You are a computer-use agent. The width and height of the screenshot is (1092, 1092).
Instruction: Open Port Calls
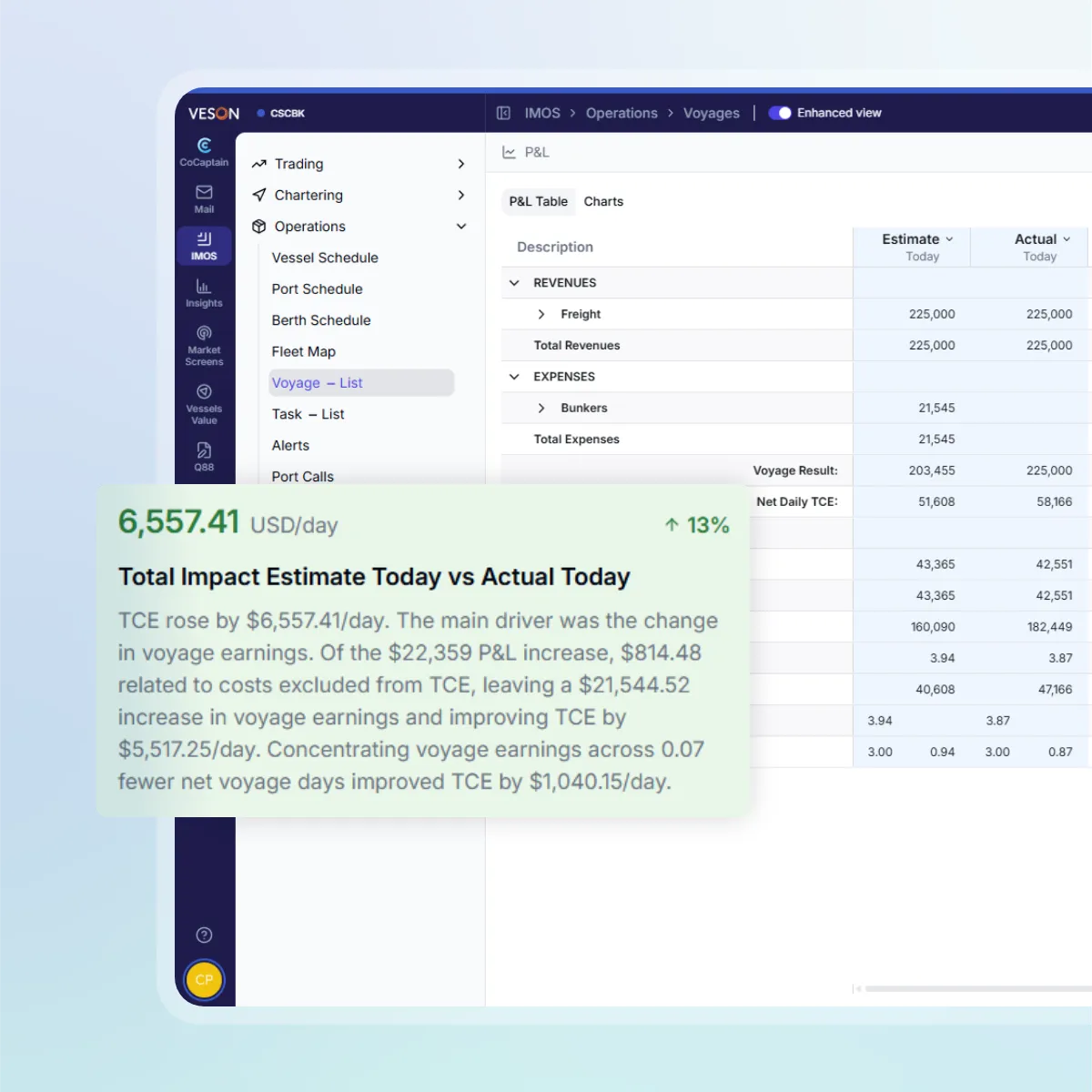pos(302,477)
